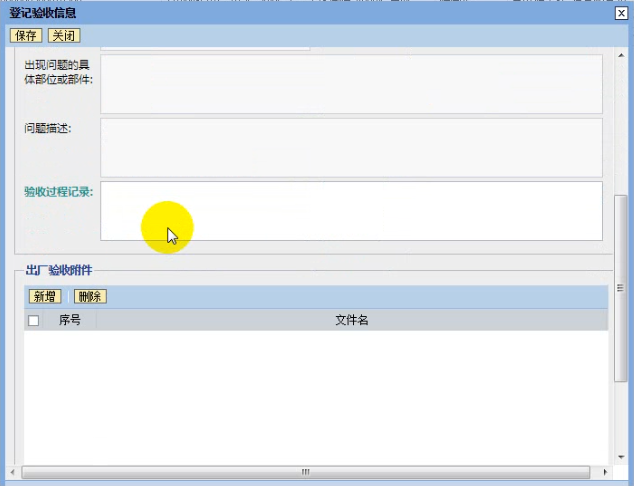Click the 保存 button
The width and height of the screenshot is (634, 486).
pyautogui.click(x=25, y=35)
